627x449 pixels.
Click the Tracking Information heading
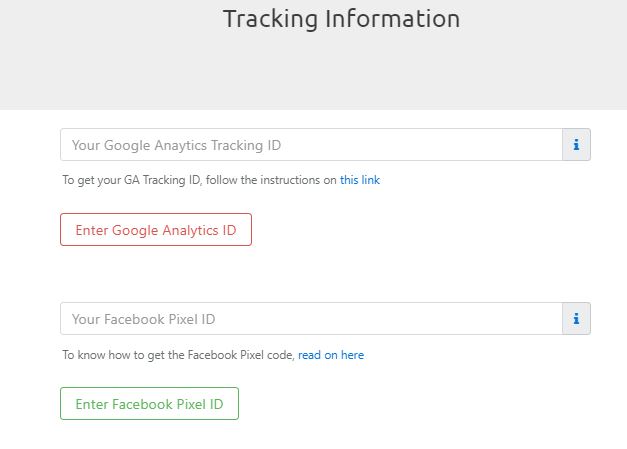[341, 19]
